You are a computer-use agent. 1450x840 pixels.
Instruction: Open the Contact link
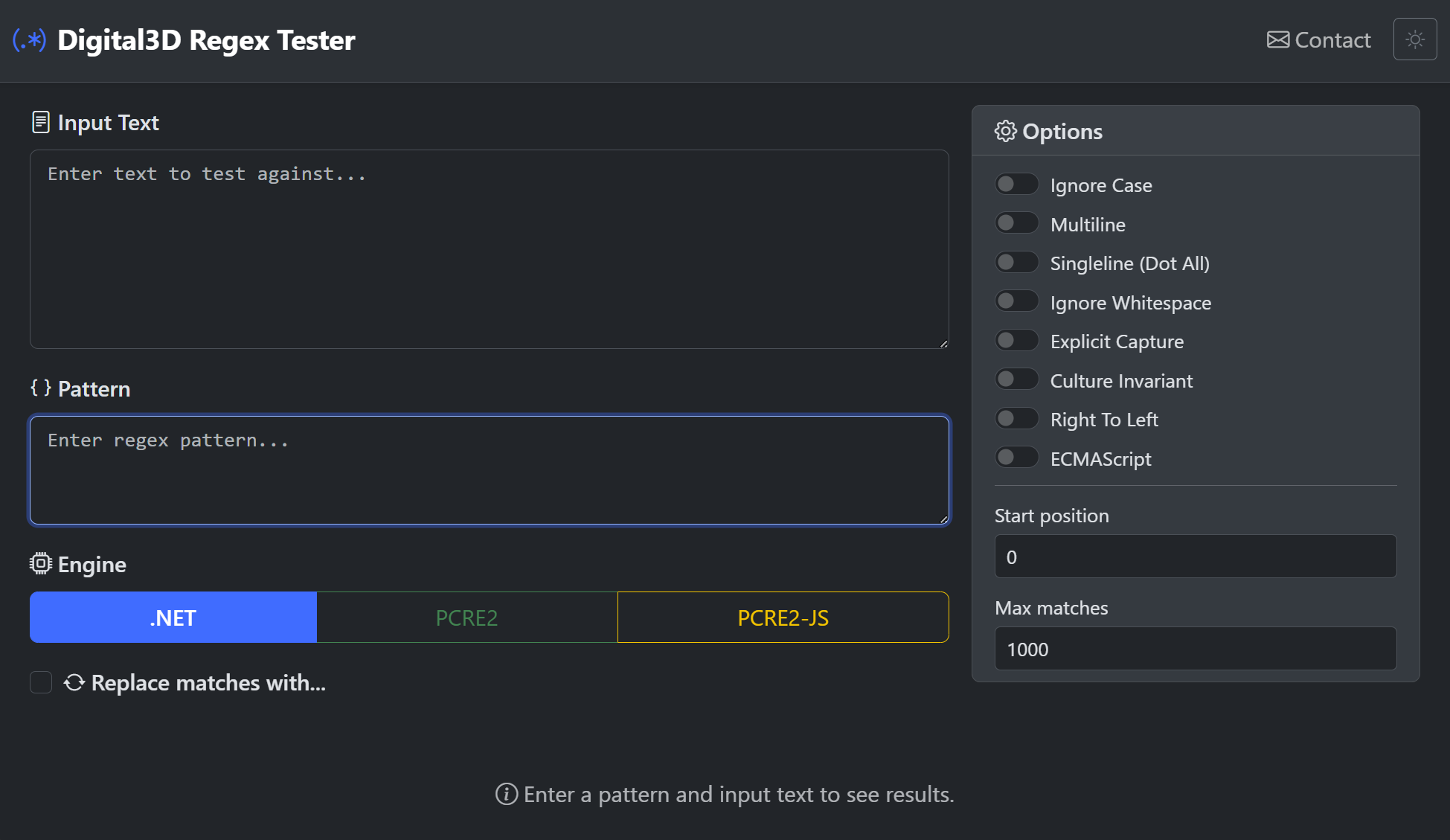click(1332, 40)
